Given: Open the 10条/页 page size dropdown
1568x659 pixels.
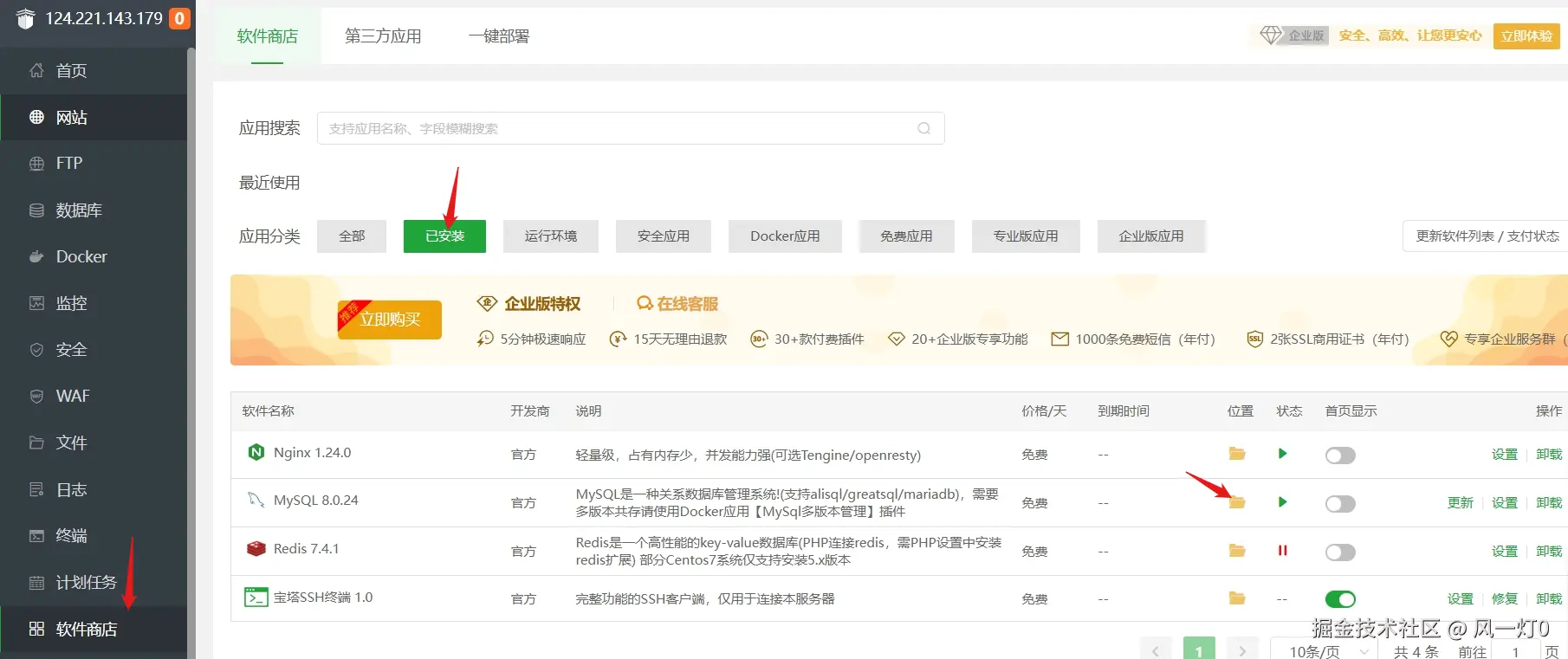Looking at the screenshot, I should pos(1325,651).
